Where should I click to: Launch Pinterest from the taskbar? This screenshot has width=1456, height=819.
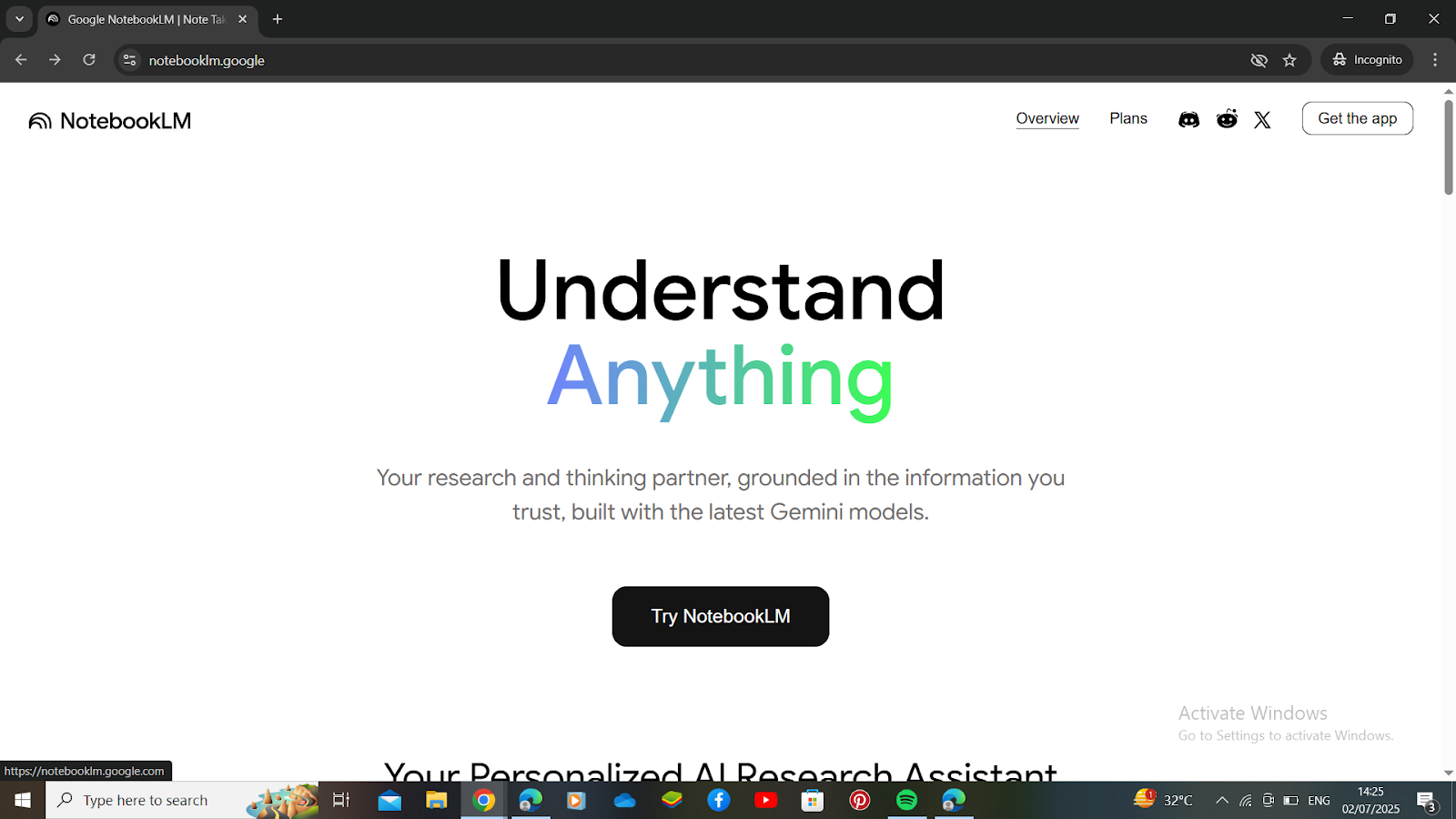click(x=859, y=800)
